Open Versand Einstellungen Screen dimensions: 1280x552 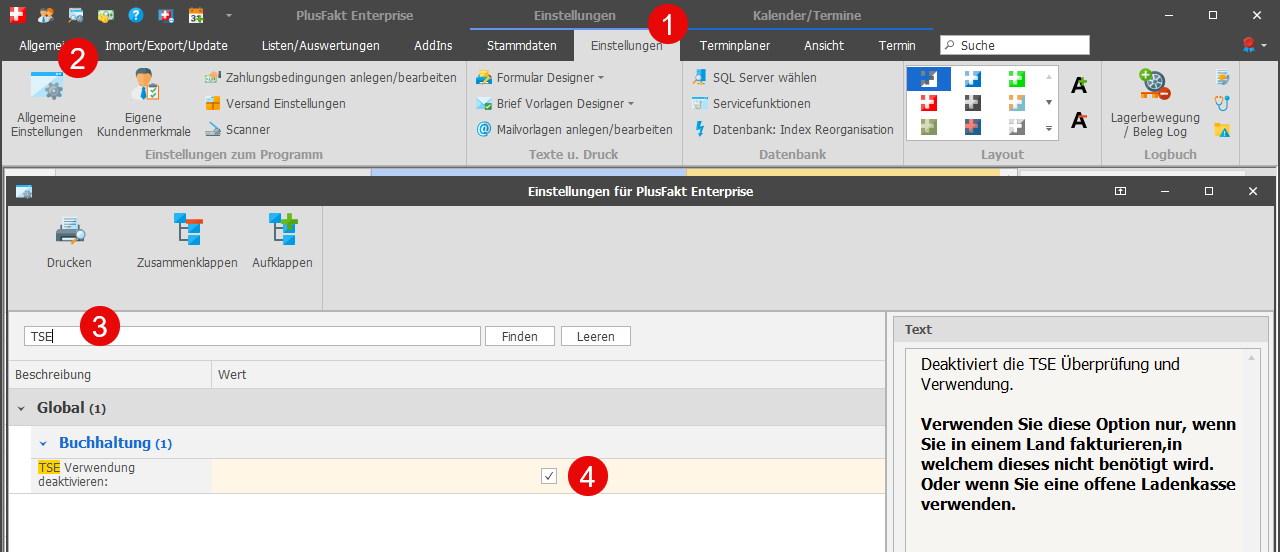coord(275,103)
